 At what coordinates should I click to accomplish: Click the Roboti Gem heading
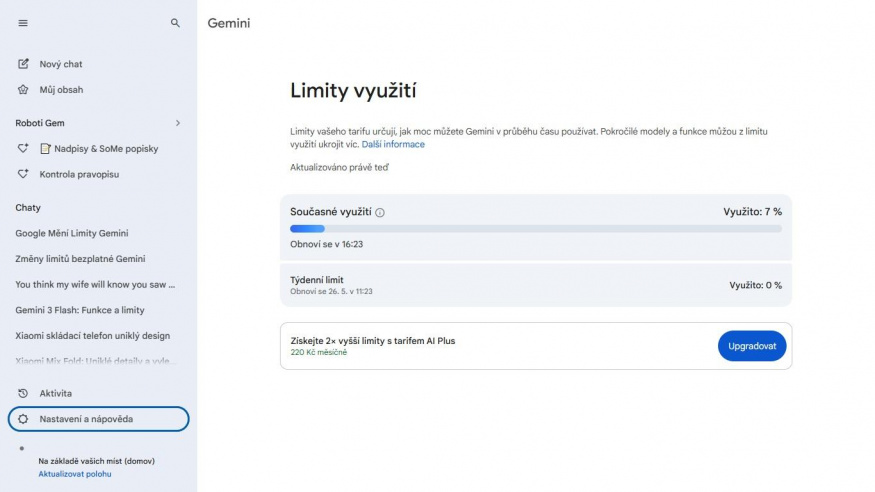[x=40, y=123]
